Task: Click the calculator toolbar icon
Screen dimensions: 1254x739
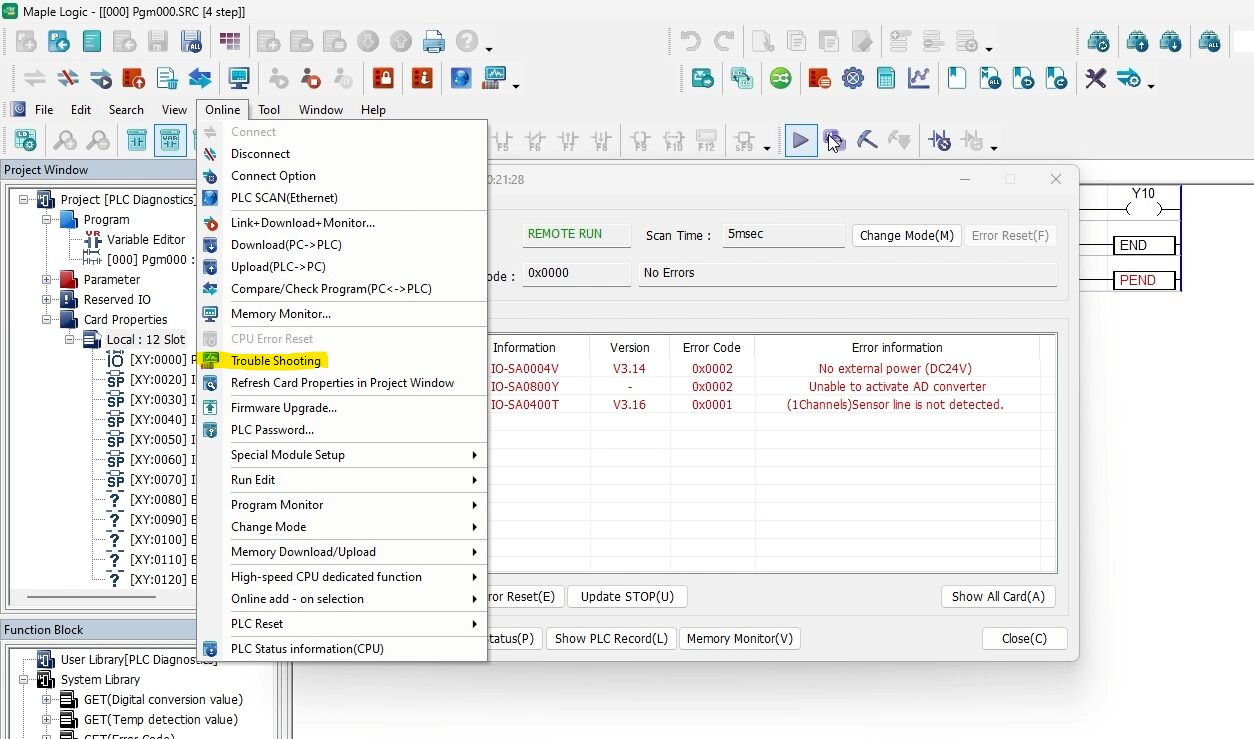Action: click(886, 77)
